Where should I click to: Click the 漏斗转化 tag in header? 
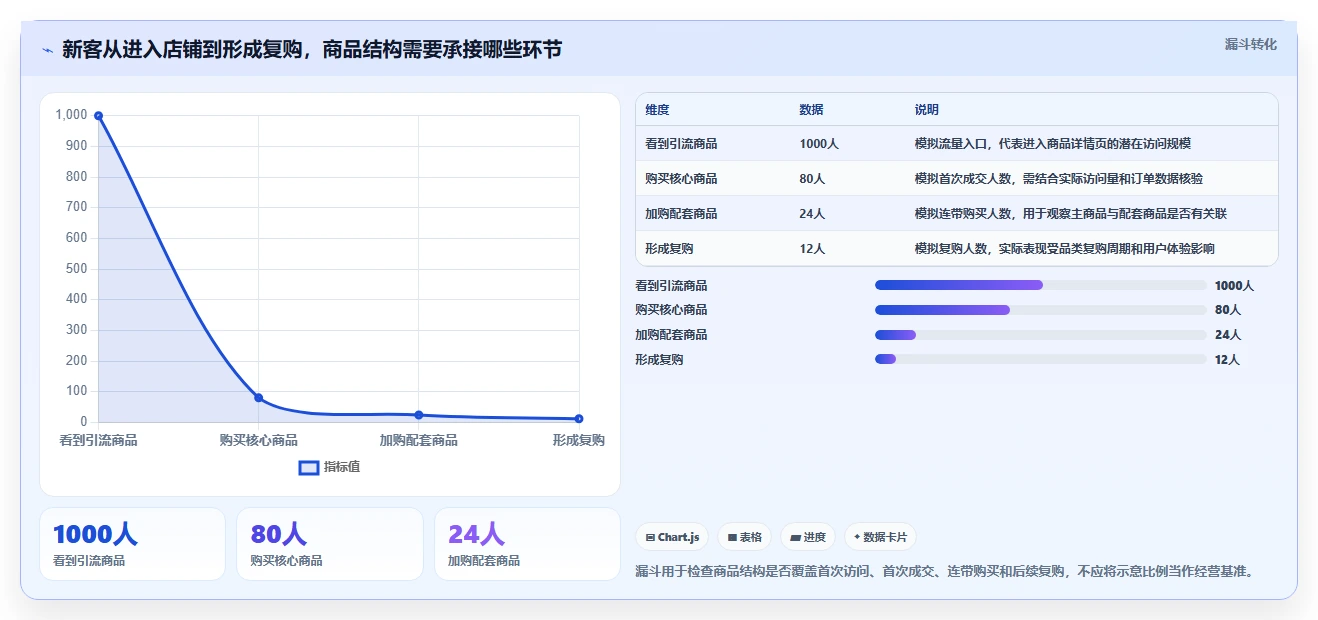click(1251, 45)
